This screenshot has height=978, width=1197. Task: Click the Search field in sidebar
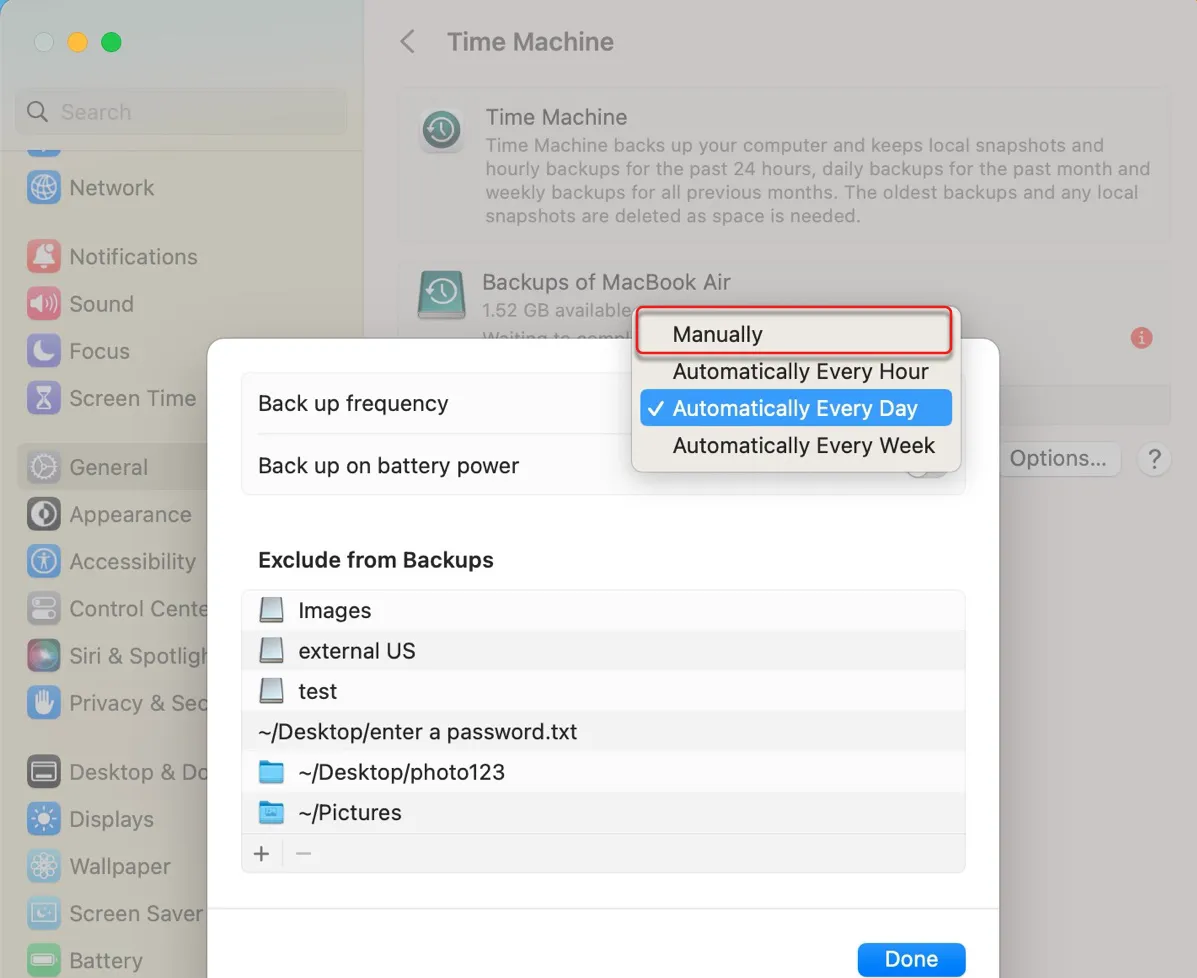pyautogui.click(x=181, y=111)
